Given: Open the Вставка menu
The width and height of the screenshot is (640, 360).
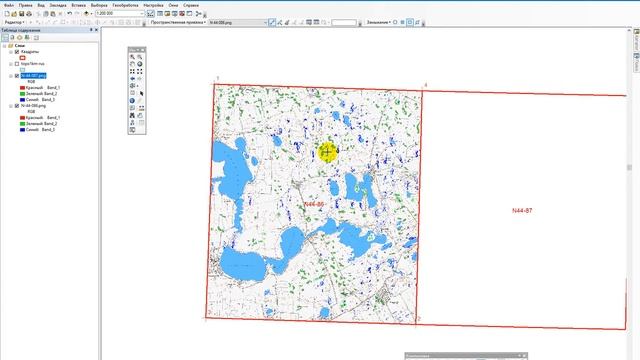Looking at the screenshot, I should click(x=79, y=5).
